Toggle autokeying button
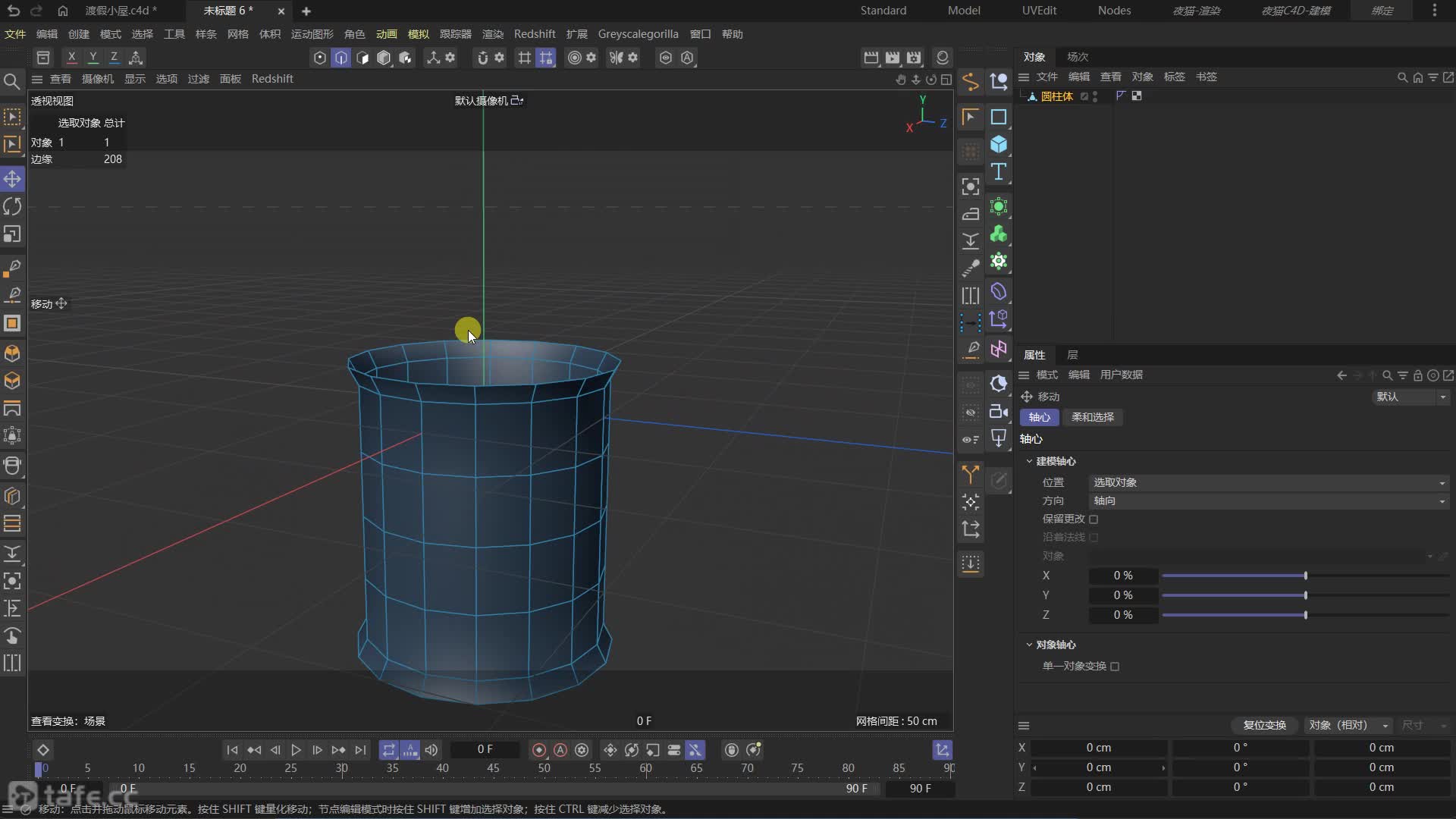Screen dimensions: 1456x819 [x=560, y=750]
